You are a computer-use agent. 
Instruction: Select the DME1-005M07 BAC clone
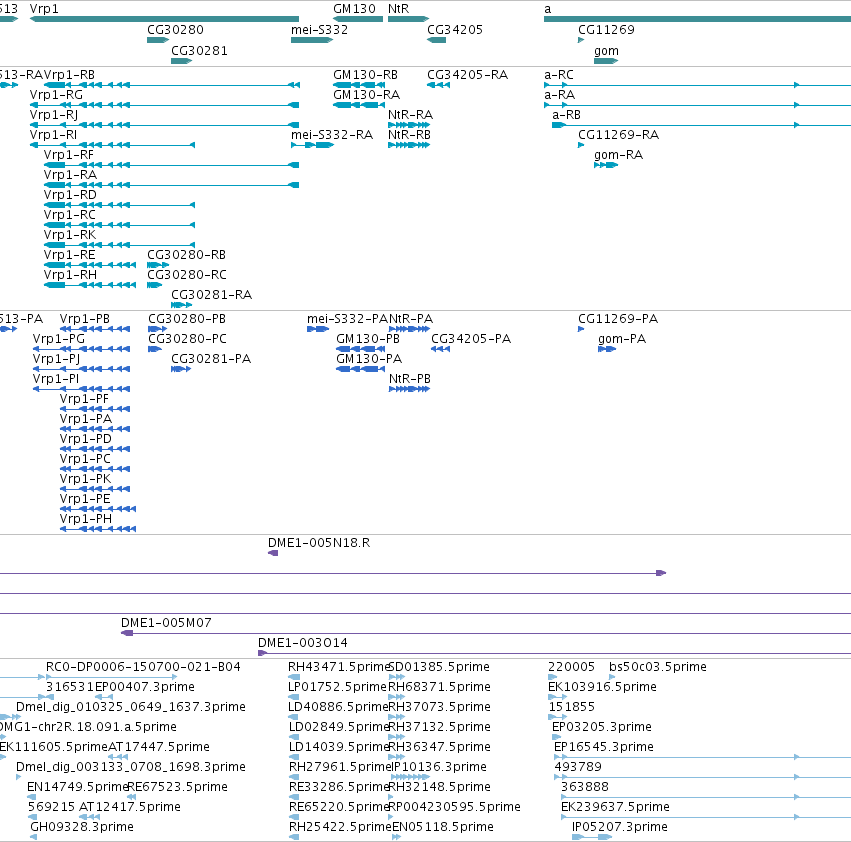click(x=486, y=633)
